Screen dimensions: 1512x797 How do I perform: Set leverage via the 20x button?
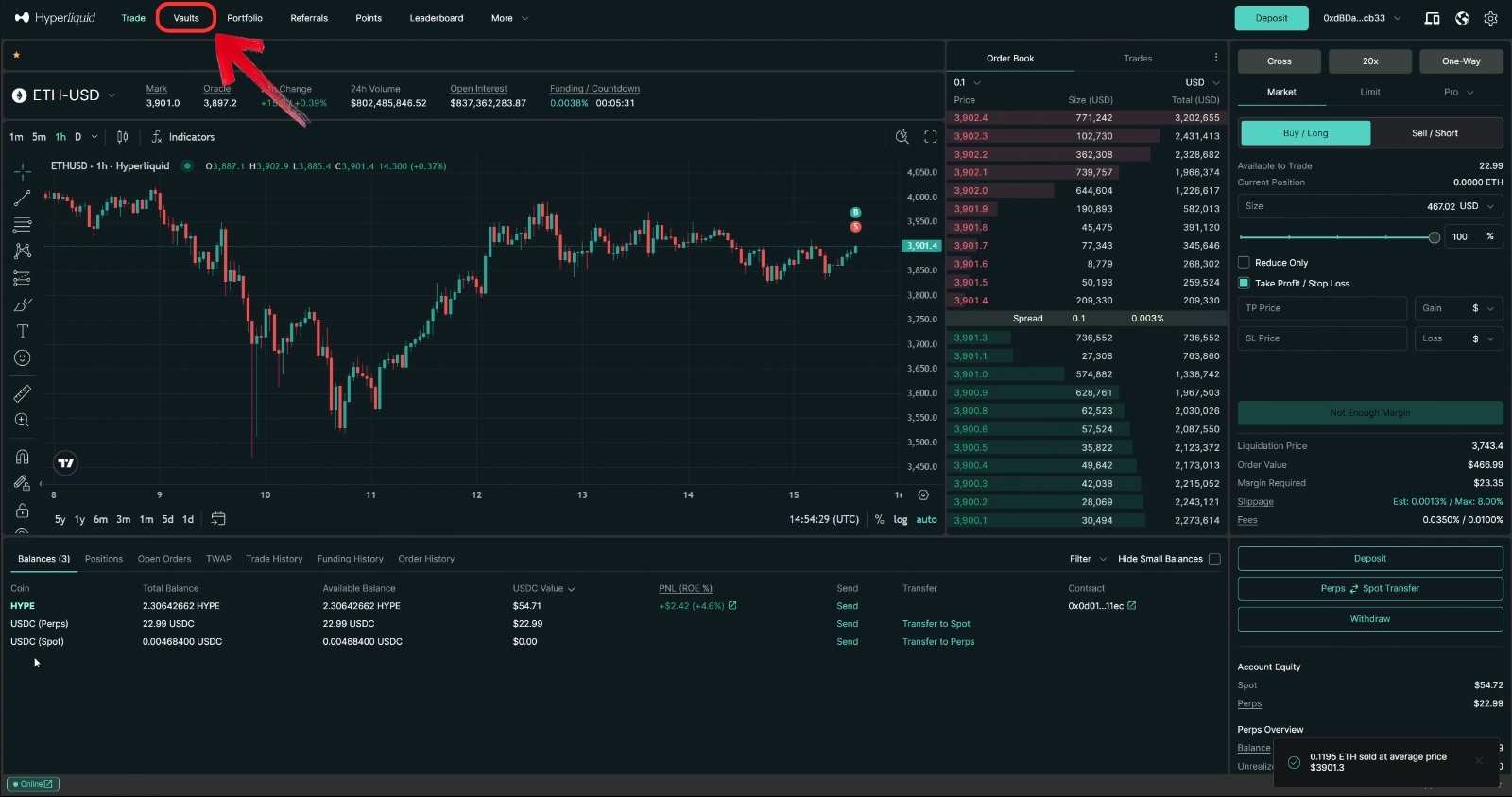1370,61
